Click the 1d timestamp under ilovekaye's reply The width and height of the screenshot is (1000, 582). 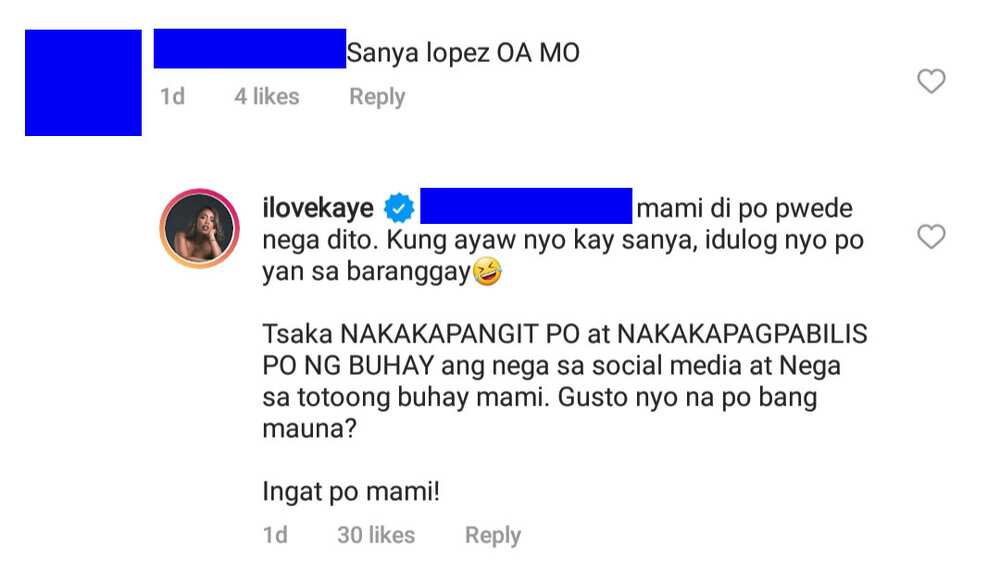tap(275, 535)
